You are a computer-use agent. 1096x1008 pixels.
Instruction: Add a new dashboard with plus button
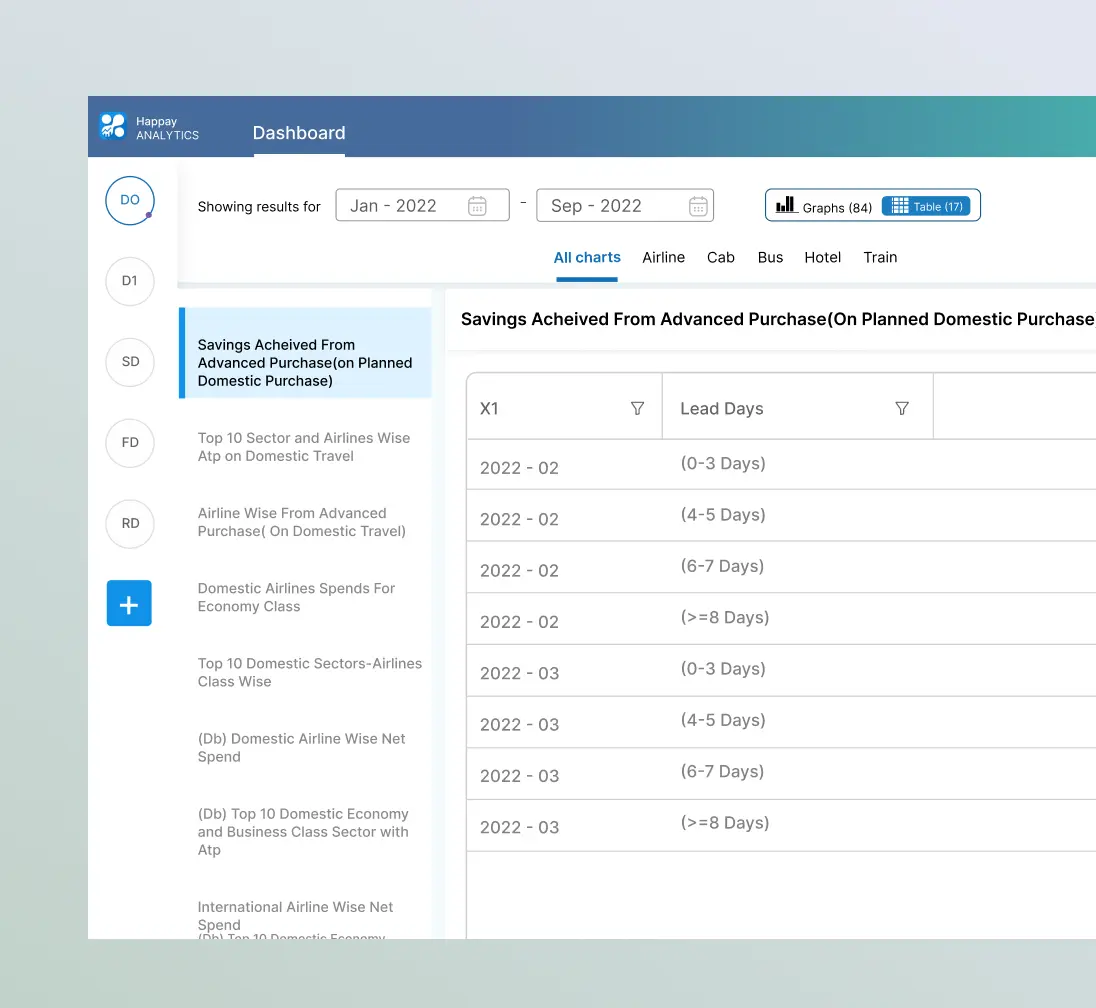(129, 604)
